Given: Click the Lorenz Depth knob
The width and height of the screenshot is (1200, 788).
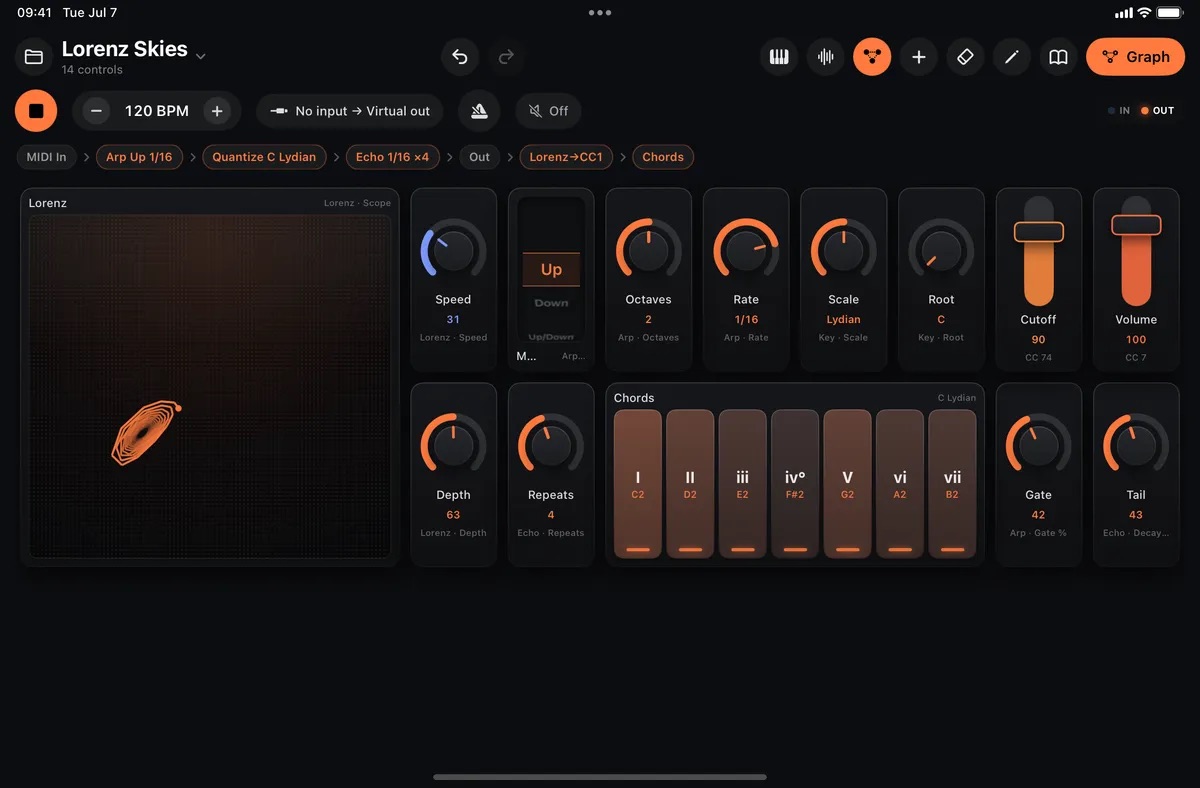Looking at the screenshot, I should pyautogui.click(x=453, y=446).
